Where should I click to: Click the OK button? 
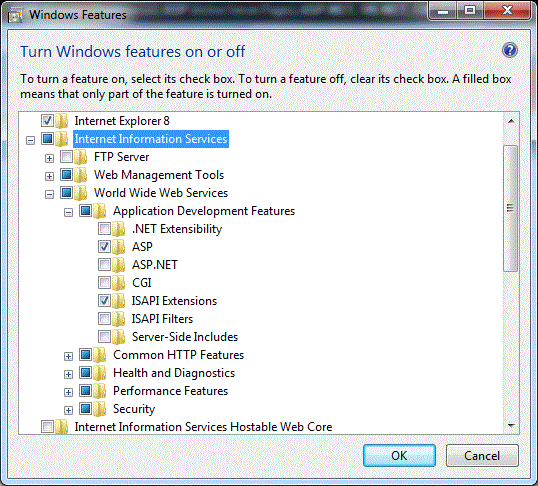[399, 455]
